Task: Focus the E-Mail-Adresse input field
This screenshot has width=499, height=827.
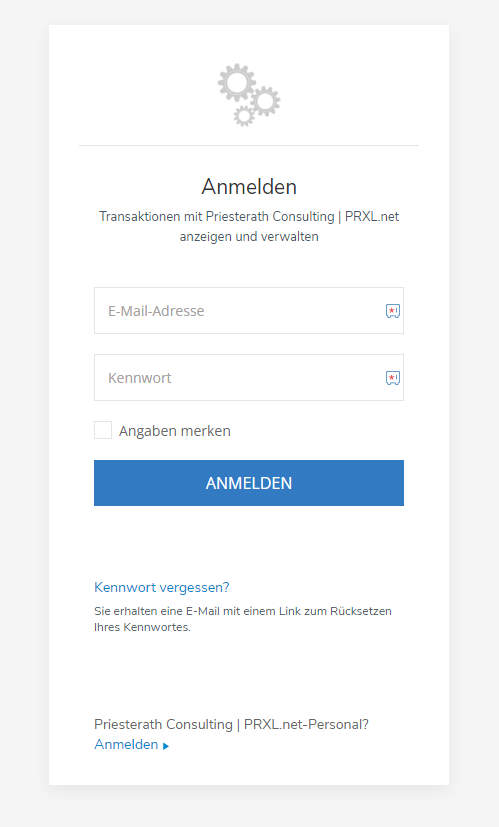Action: pos(249,311)
